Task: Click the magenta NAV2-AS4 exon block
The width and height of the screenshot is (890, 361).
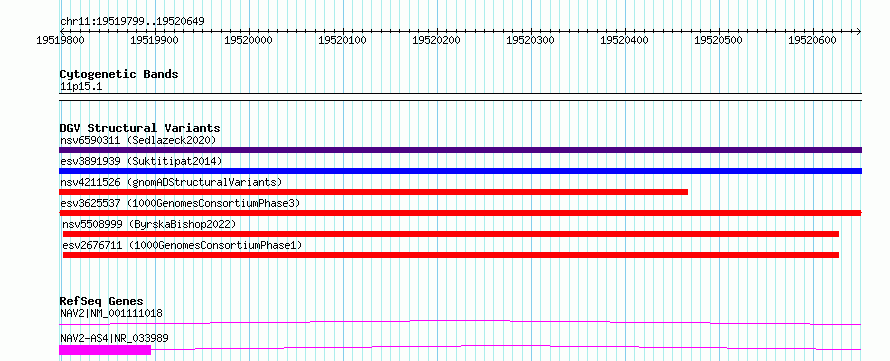Action: coord(105,350)
